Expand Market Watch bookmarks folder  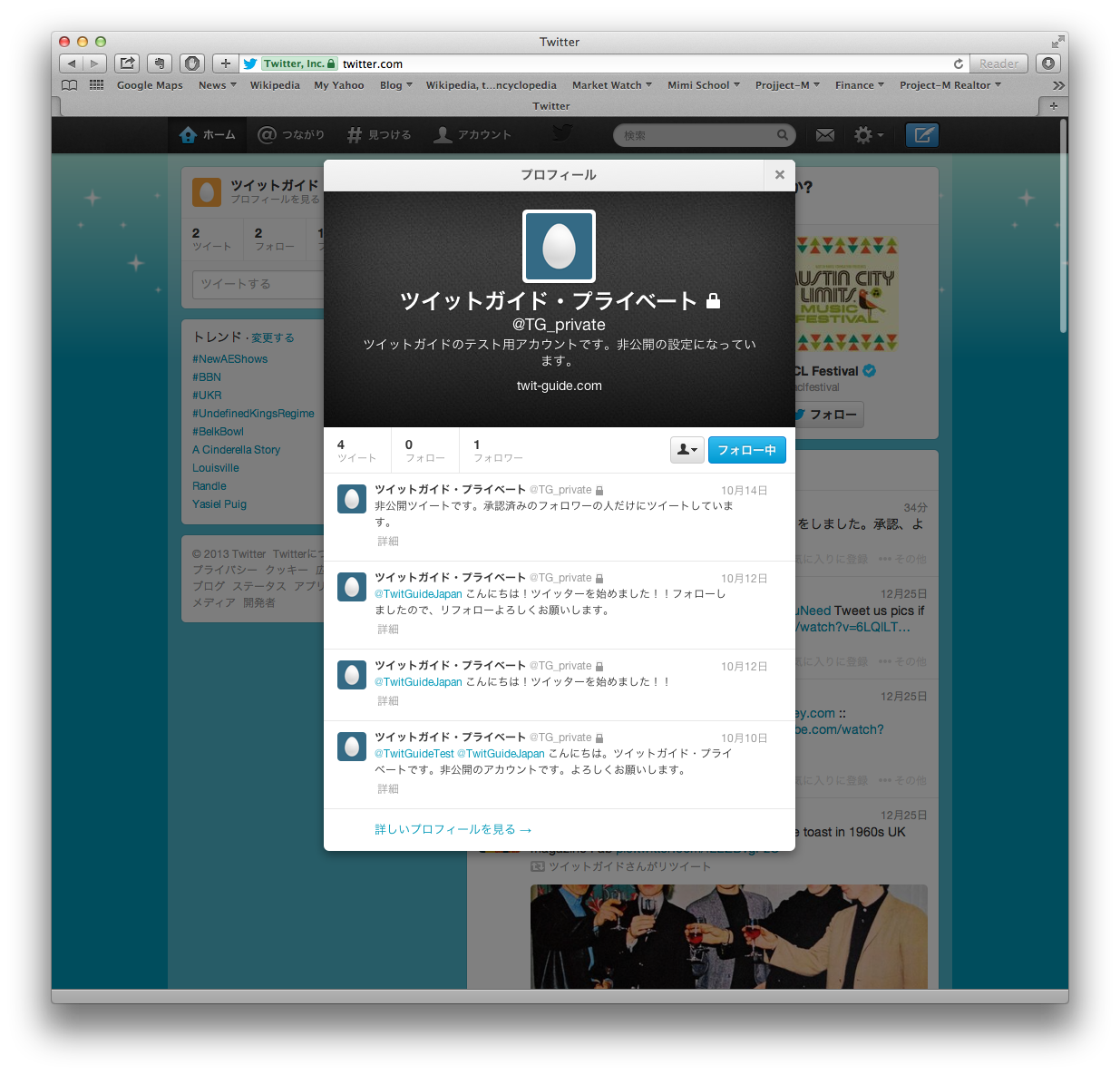(x=612, y=85)
